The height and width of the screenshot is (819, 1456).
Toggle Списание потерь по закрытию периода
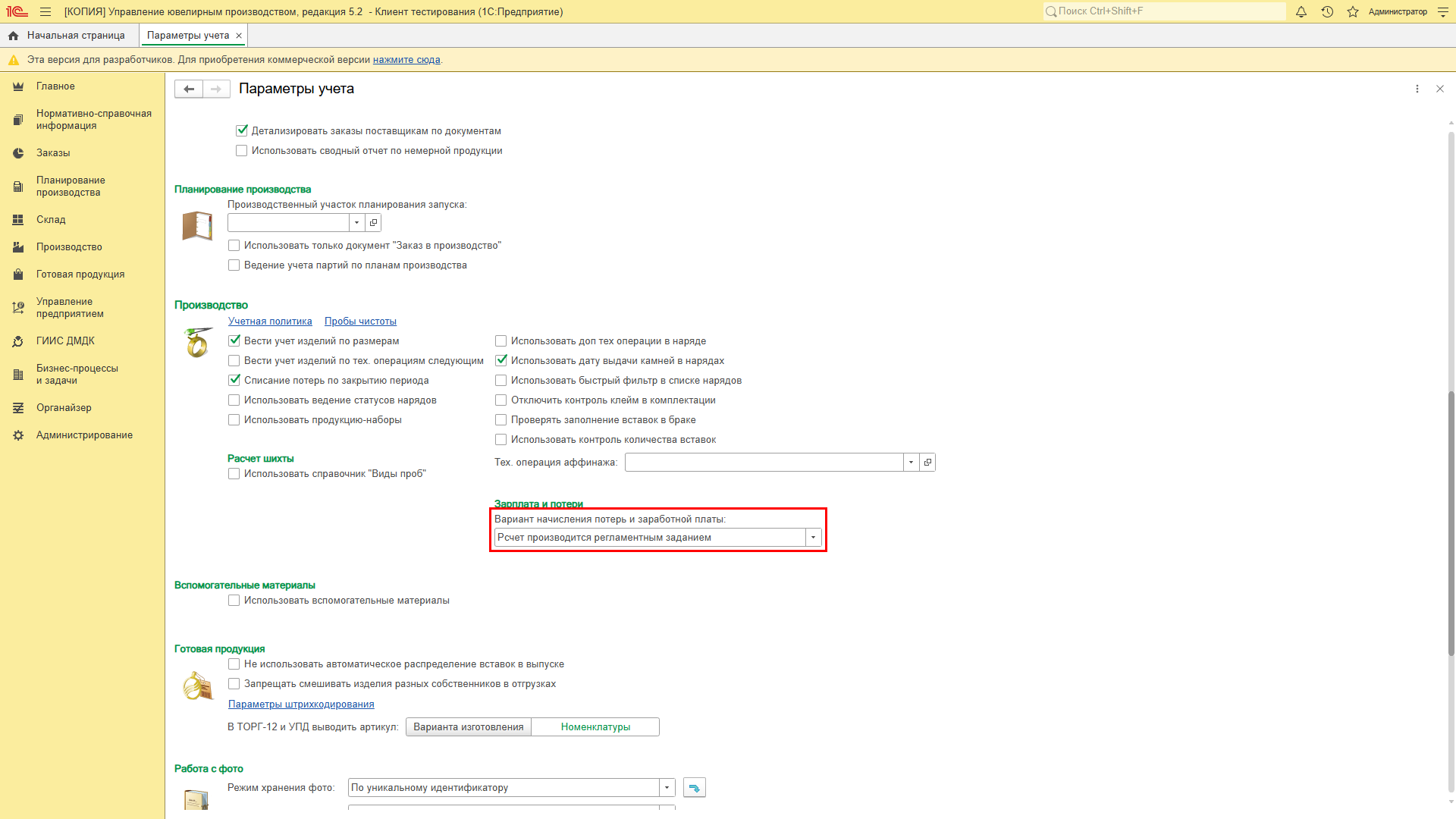[x=234, y=380]
